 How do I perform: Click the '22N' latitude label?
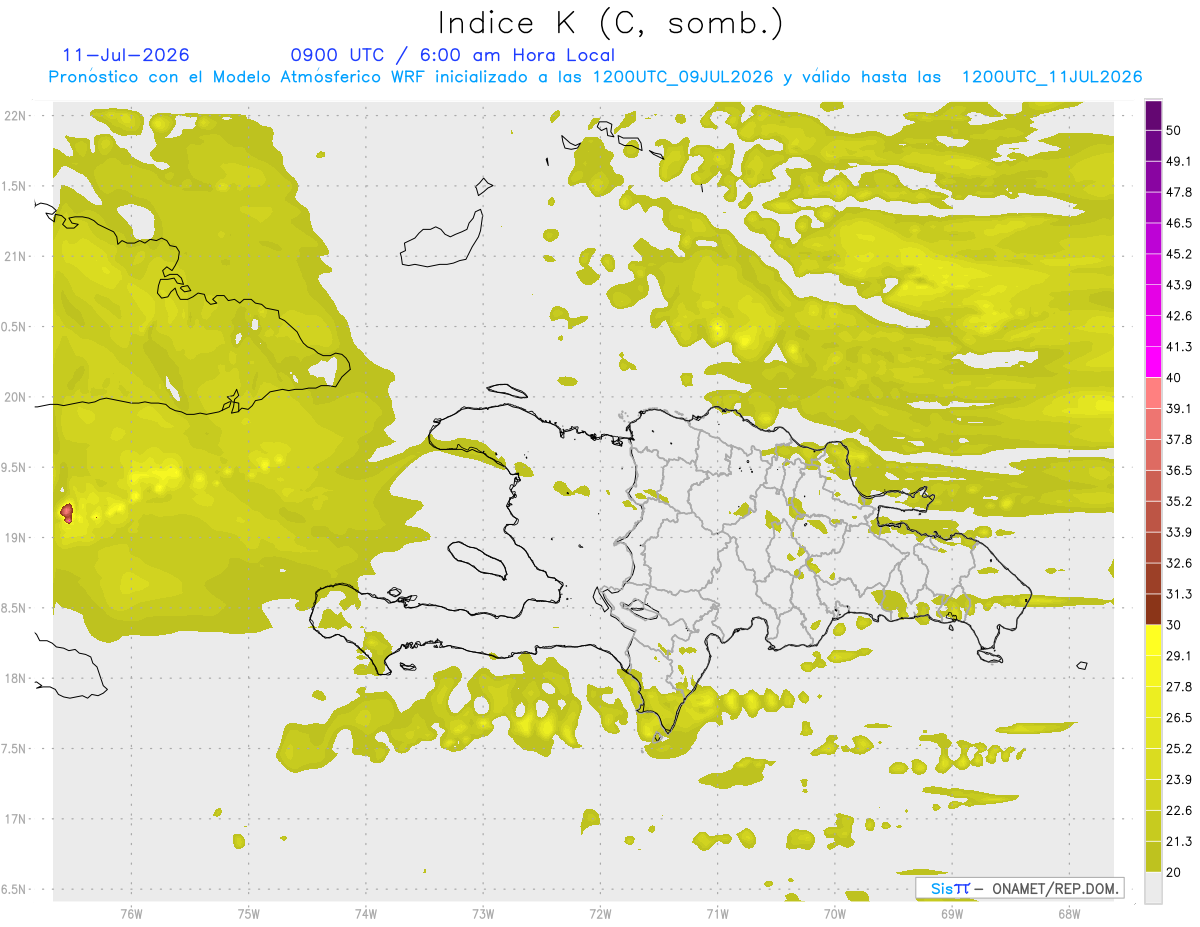pos(16,115)
